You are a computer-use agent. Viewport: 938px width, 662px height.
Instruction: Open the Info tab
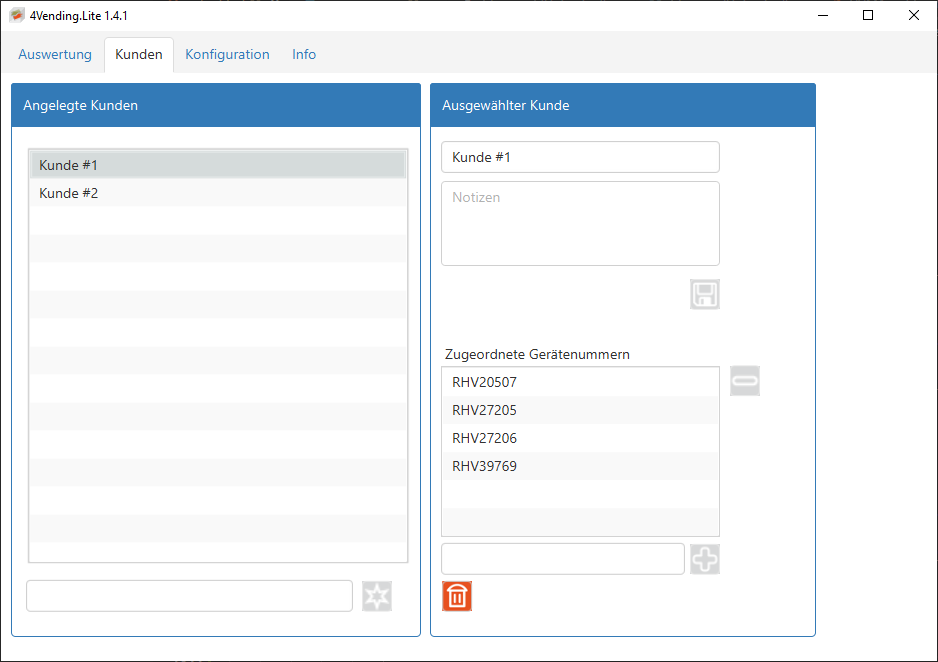coord(304,54)
